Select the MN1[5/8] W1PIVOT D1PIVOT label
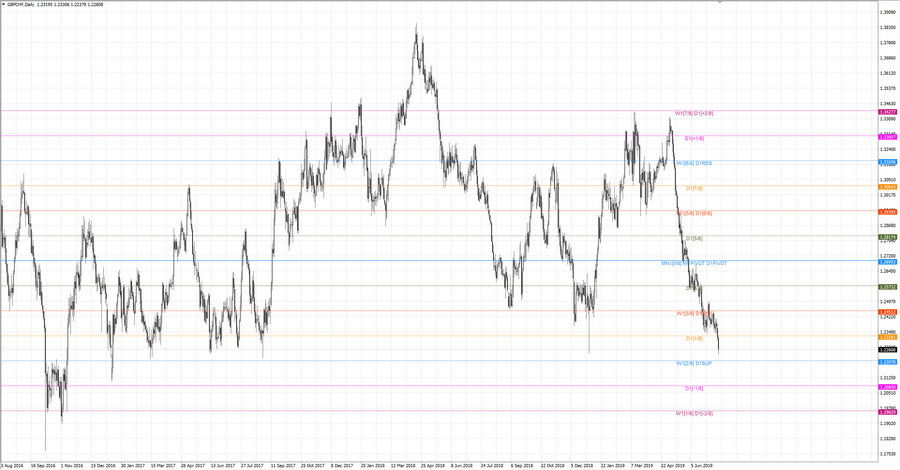Viewport: 900px width, 470px height. (694, 263)
